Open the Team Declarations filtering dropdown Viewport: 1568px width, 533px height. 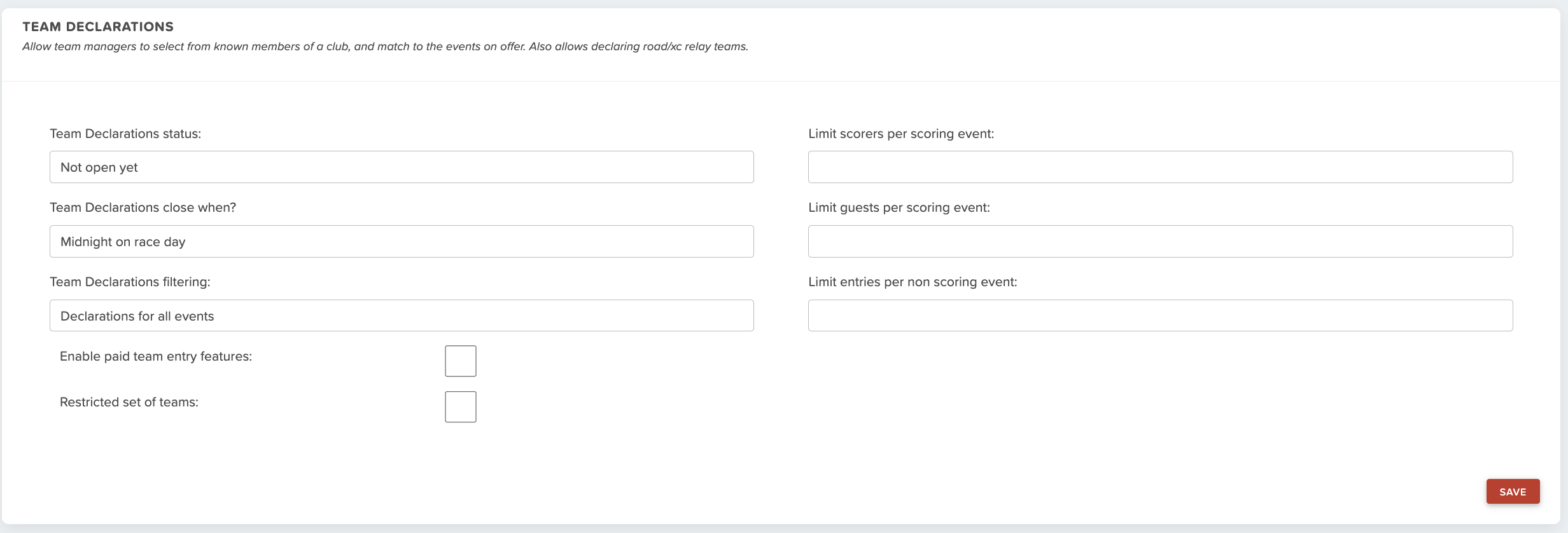pos(402,315)
